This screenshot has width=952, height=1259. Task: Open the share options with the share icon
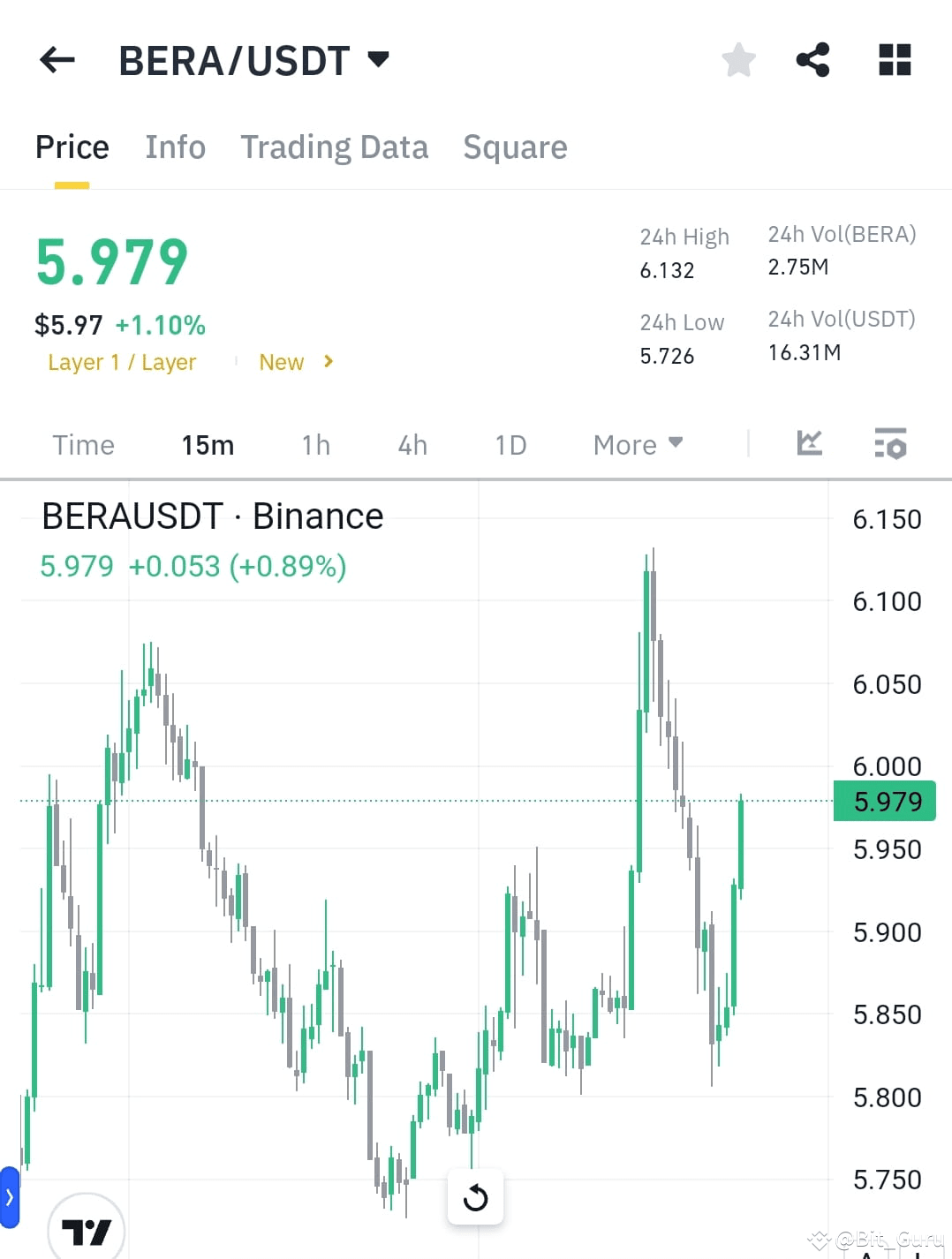(812, 59)
